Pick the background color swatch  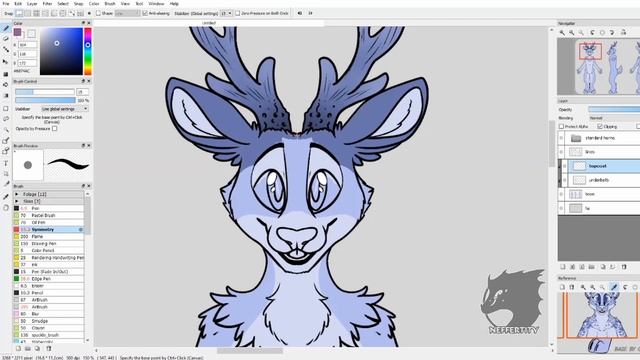[x=31, y=33]
